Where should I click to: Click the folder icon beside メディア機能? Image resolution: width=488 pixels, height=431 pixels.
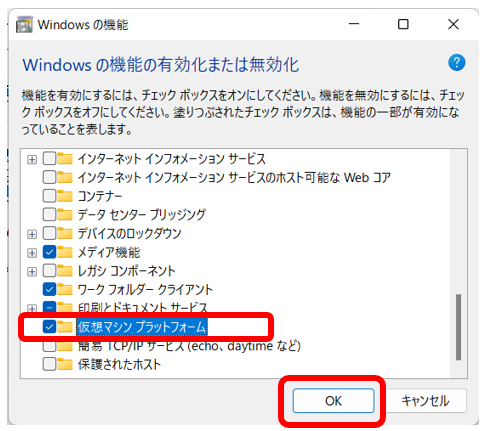(x=65, y=252)
